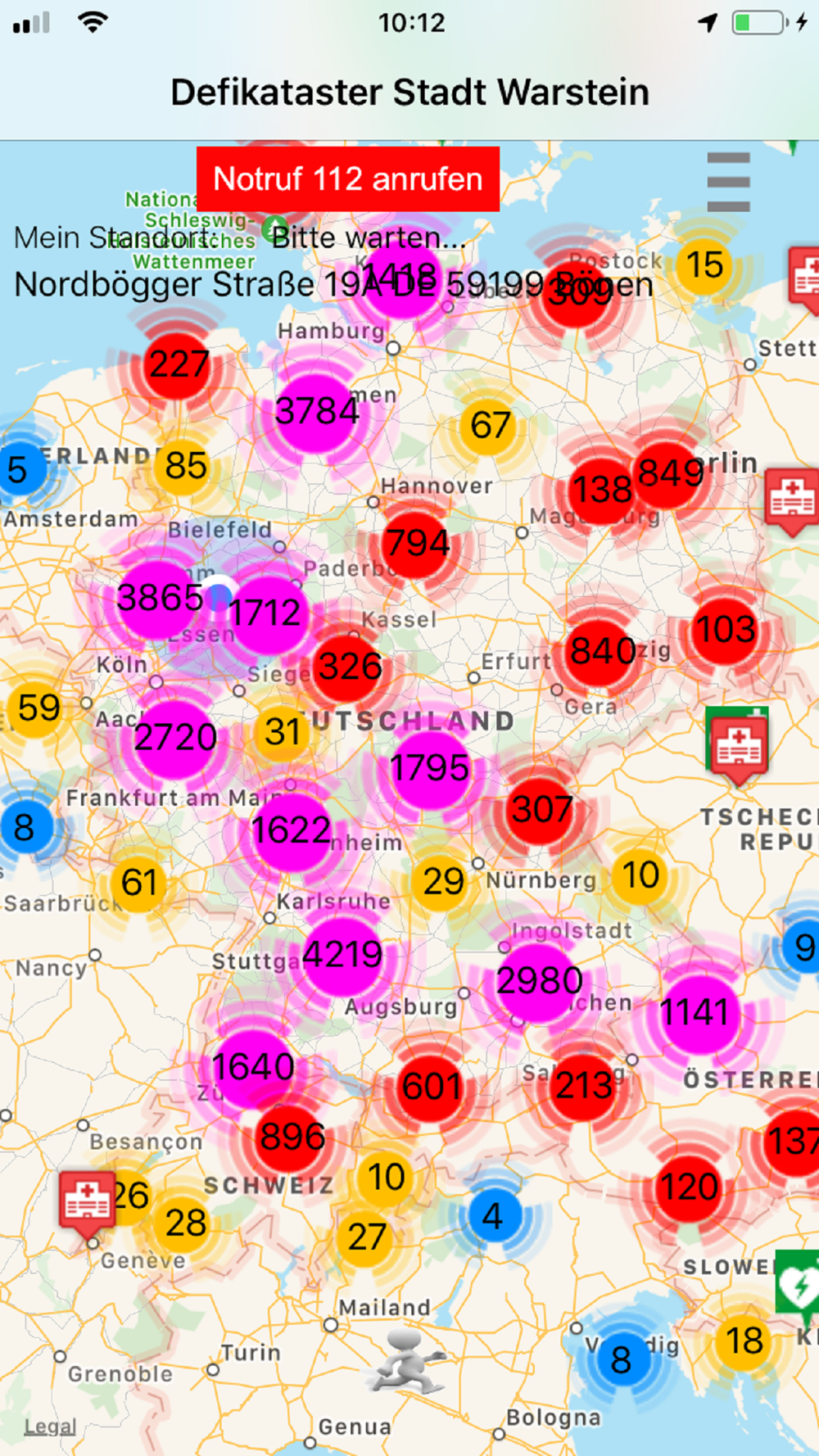
Task: Open the yellow 10 cluster in Schweiz
Action: [386, 1178]
